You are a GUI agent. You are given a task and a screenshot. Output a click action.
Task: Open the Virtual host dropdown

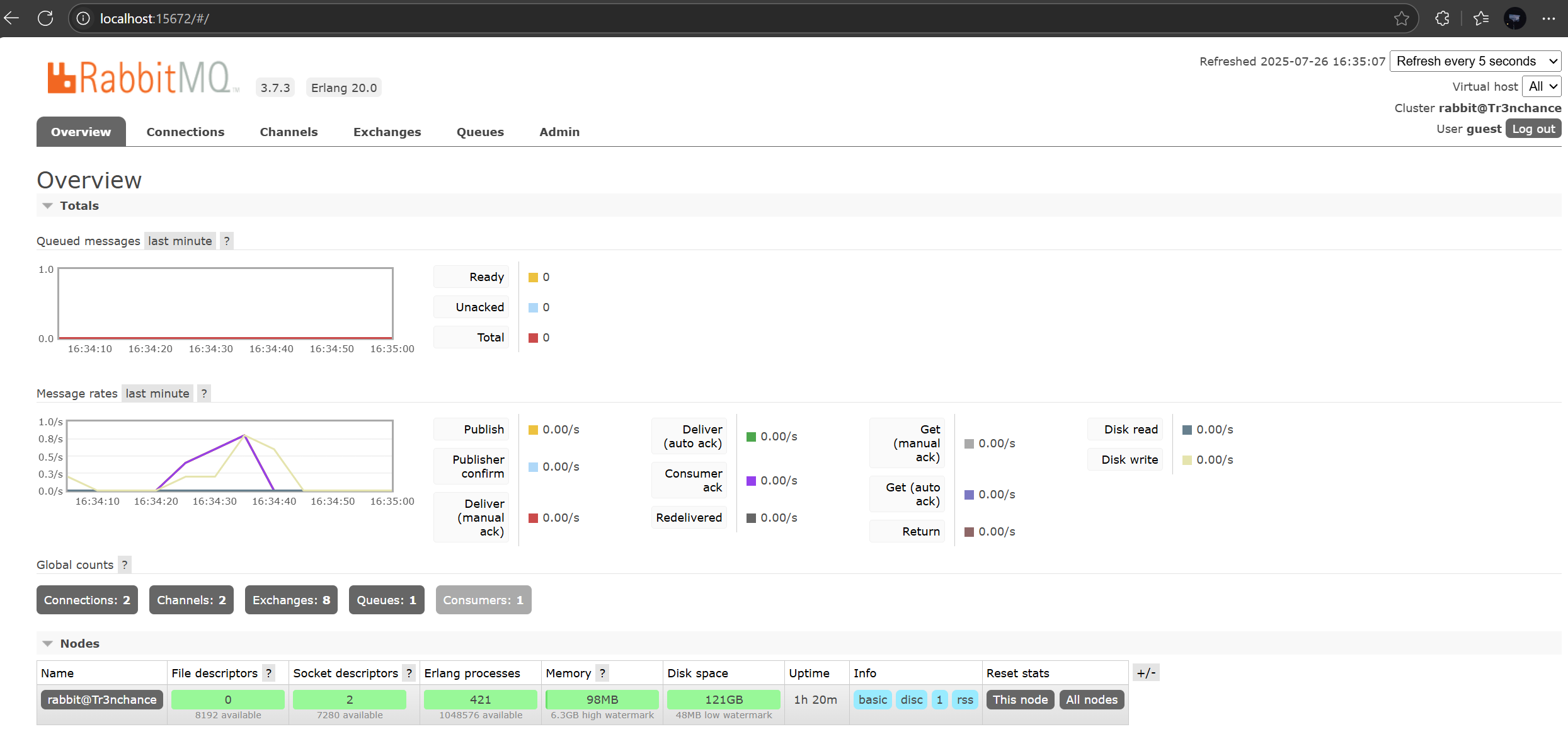click(x=1541, y=86)
